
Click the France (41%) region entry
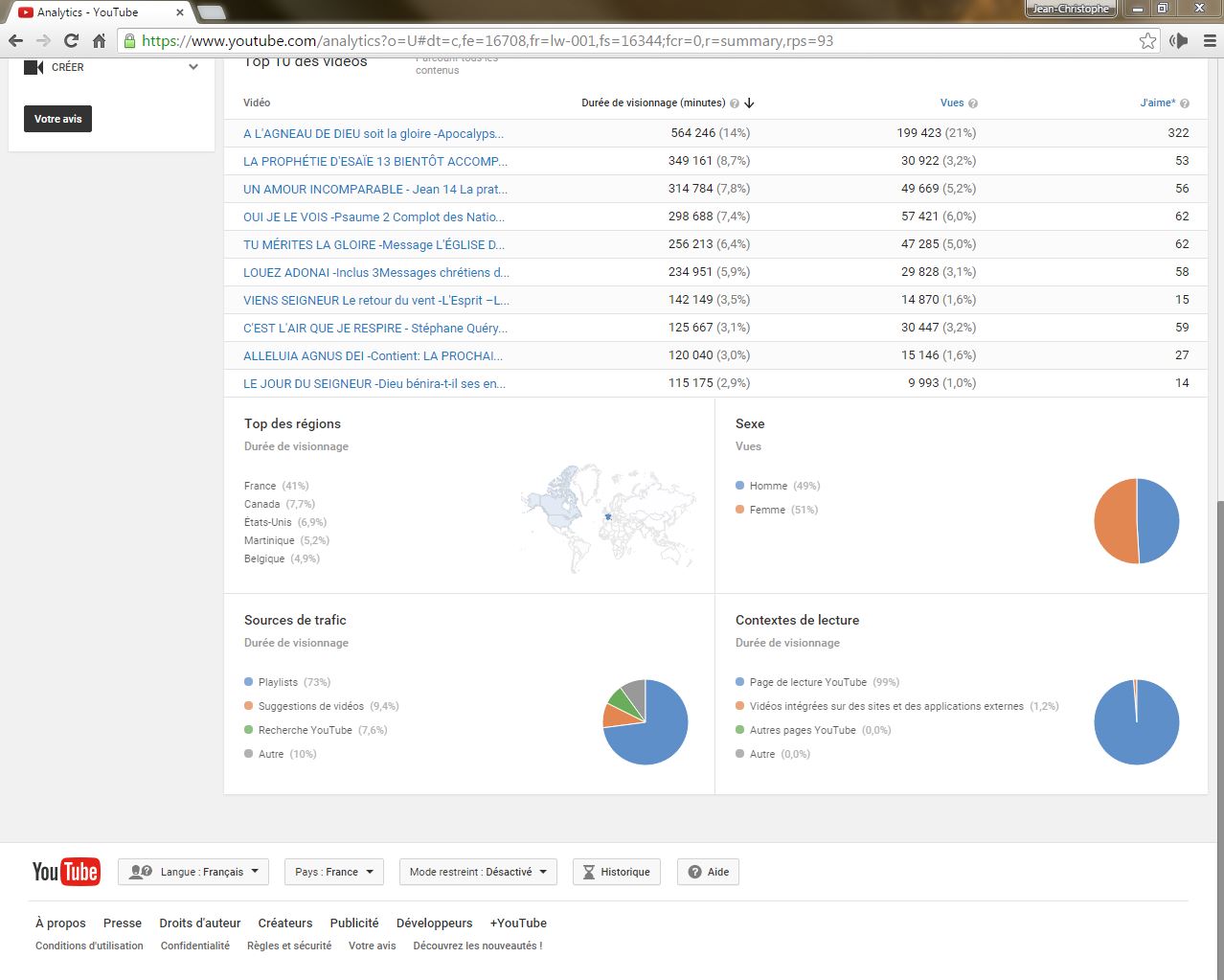277,486
